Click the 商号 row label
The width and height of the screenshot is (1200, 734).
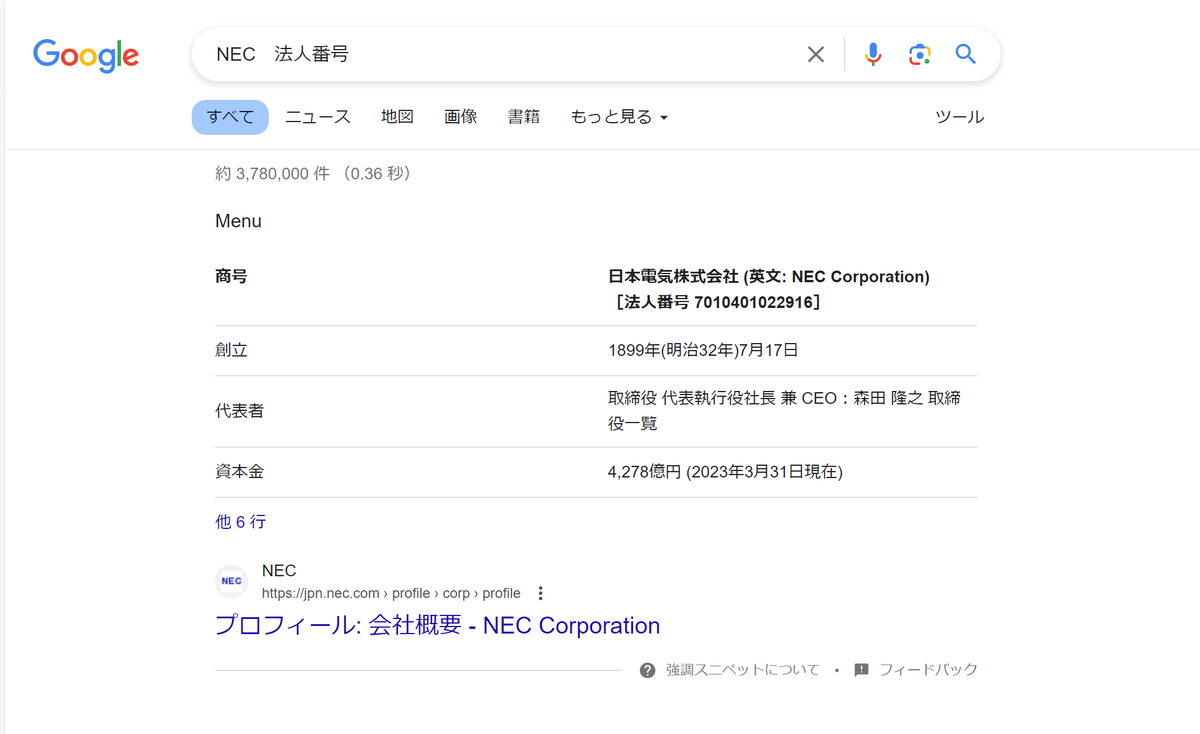click(x=231, y=277)
